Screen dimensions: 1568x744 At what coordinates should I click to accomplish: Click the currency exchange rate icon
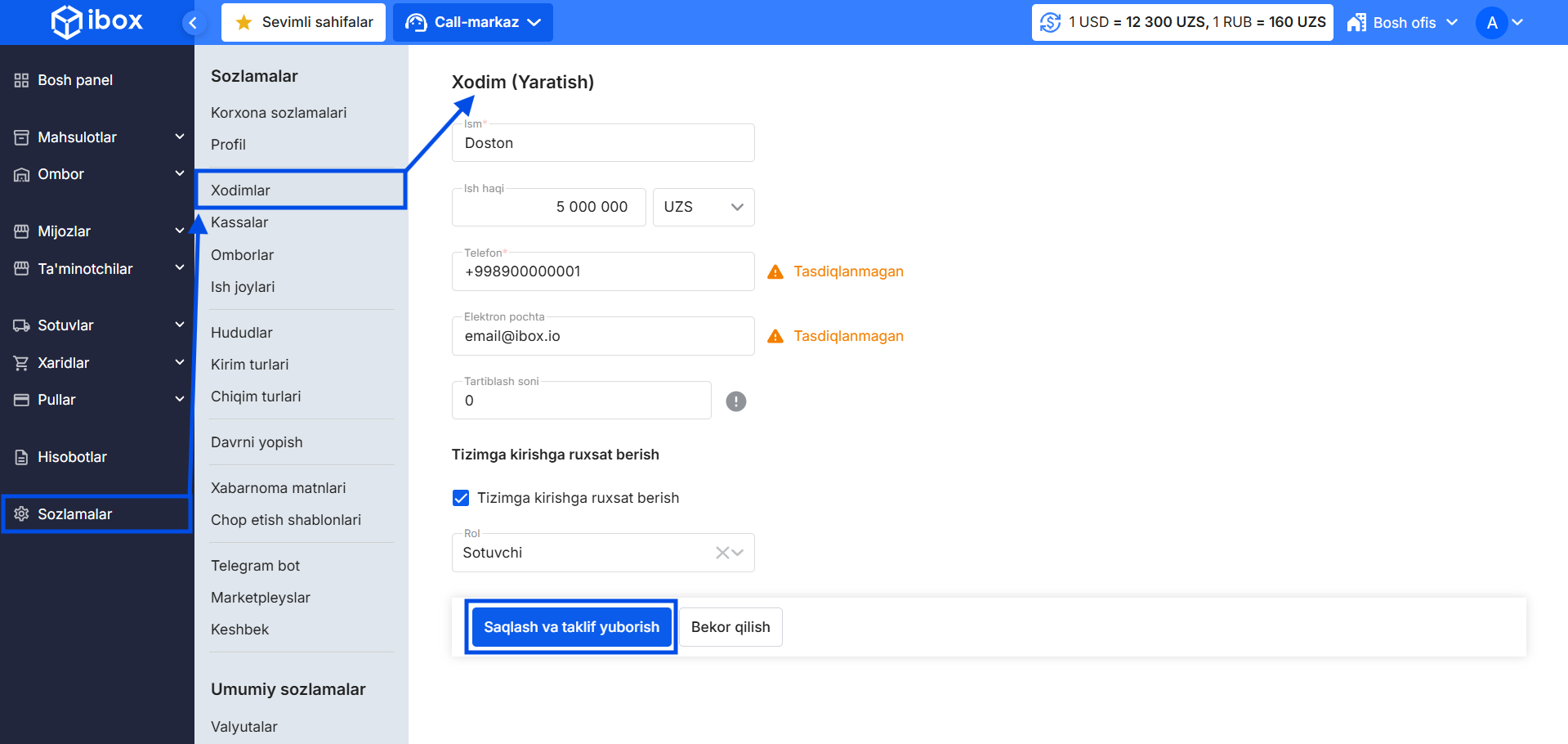[x=1051, y=23]
